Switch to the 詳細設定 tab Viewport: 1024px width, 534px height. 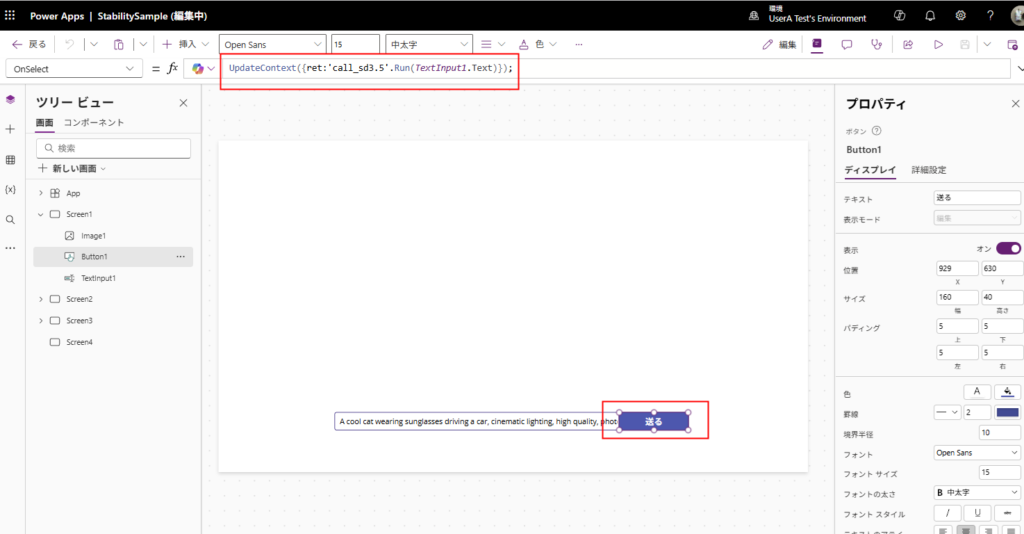coord(928,170)
